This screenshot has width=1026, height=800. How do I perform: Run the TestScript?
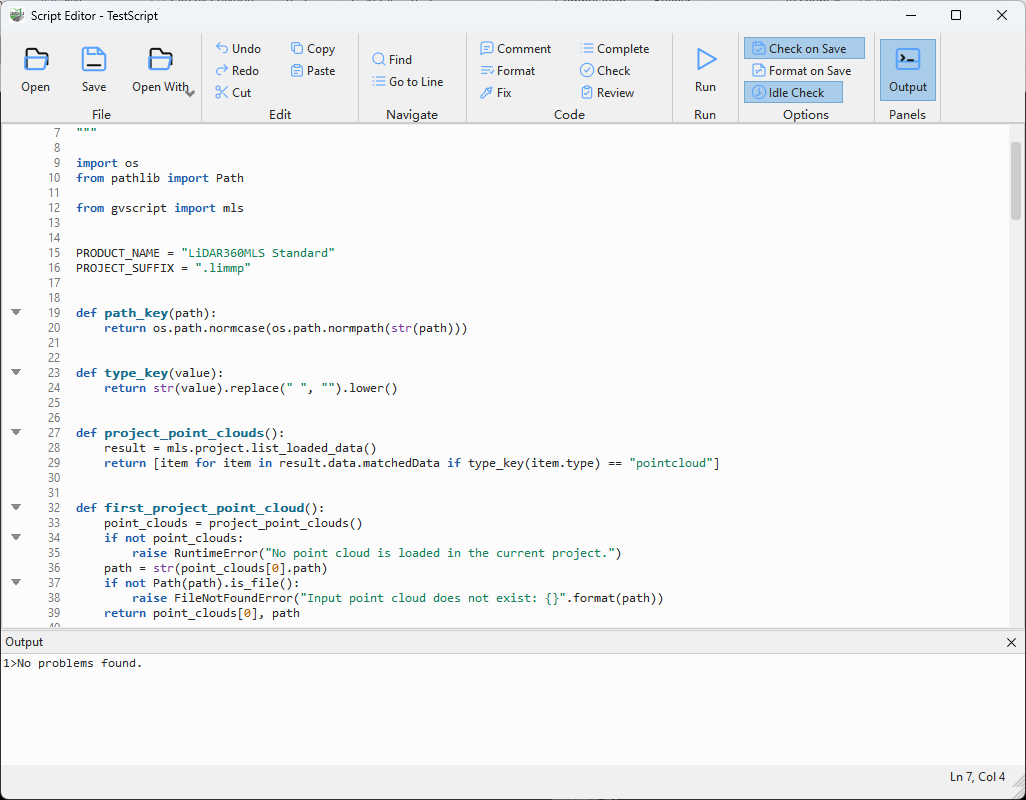coord(705,69)
